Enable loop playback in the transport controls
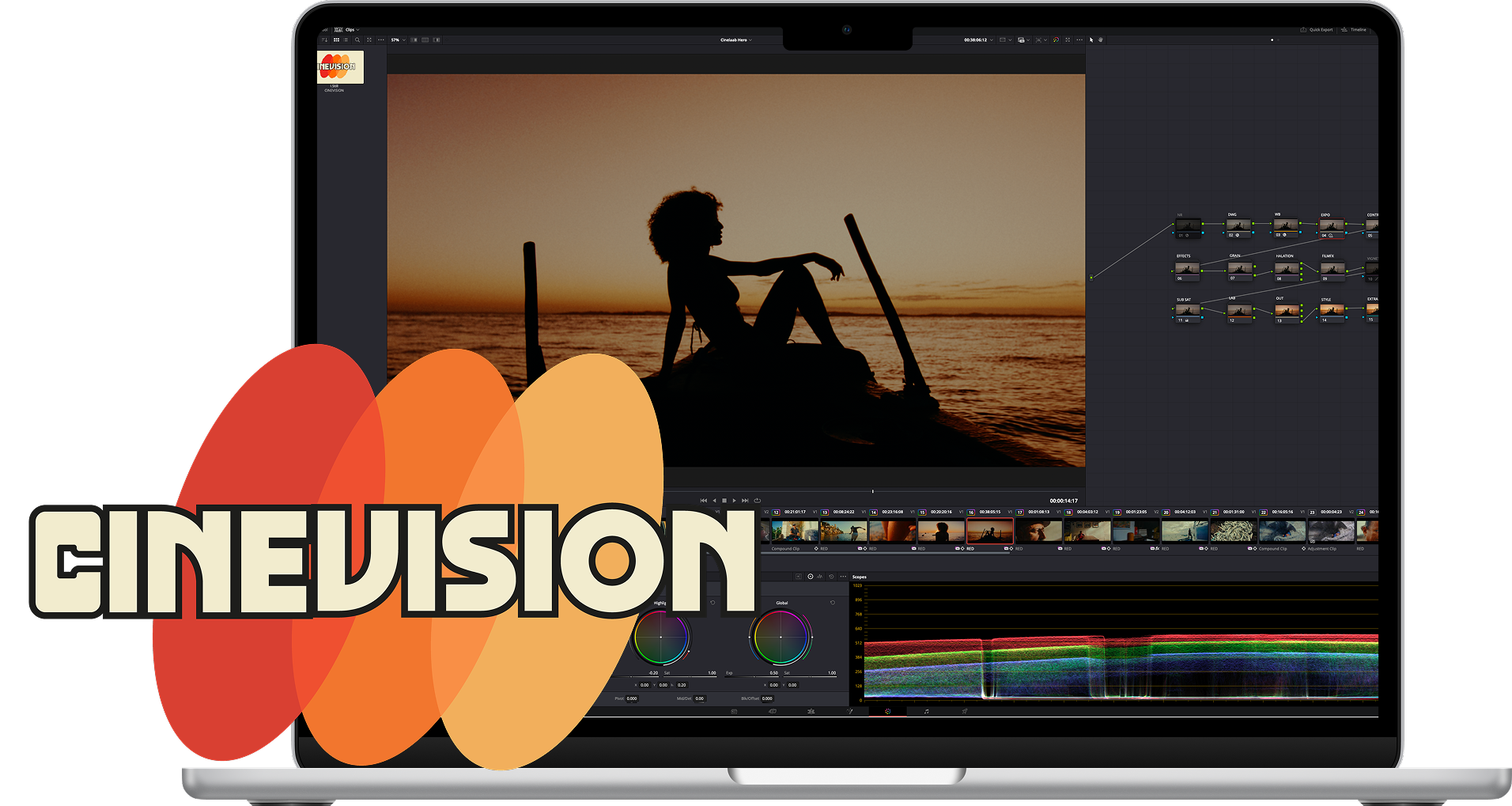Screen dimensions: 1512x806 coord(757,500)
